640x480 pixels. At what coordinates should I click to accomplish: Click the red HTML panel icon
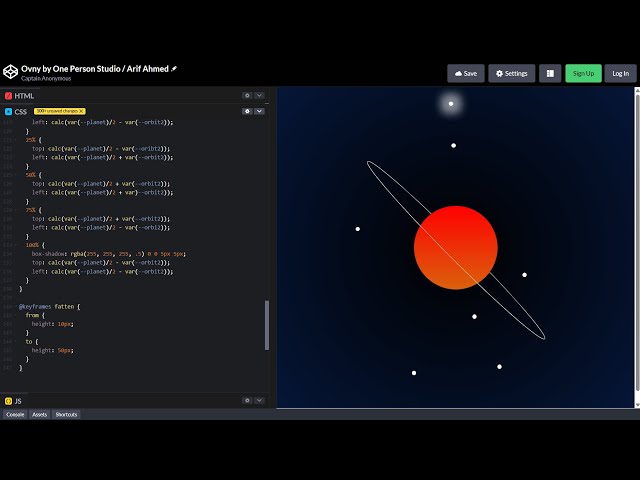pos(8,96)
